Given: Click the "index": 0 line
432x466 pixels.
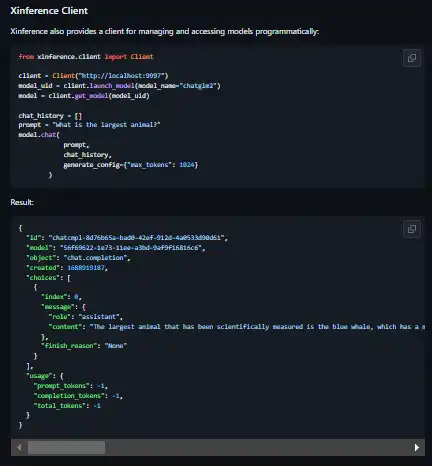Looking at the screenshot, I should coord(61,297).
